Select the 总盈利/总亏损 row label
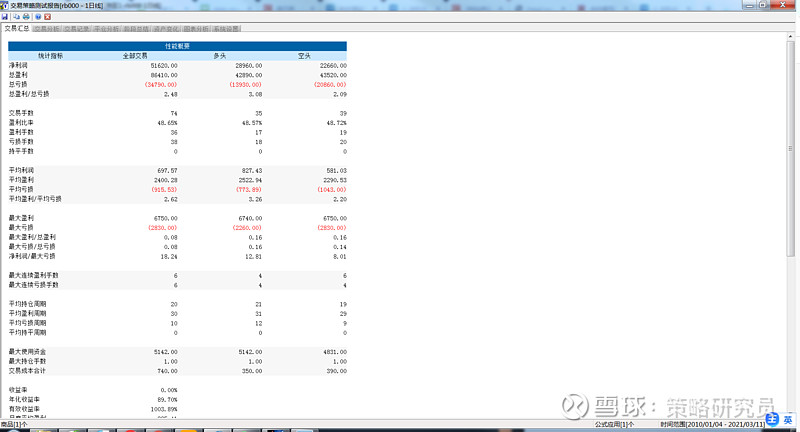 click(x=29, y=94)
